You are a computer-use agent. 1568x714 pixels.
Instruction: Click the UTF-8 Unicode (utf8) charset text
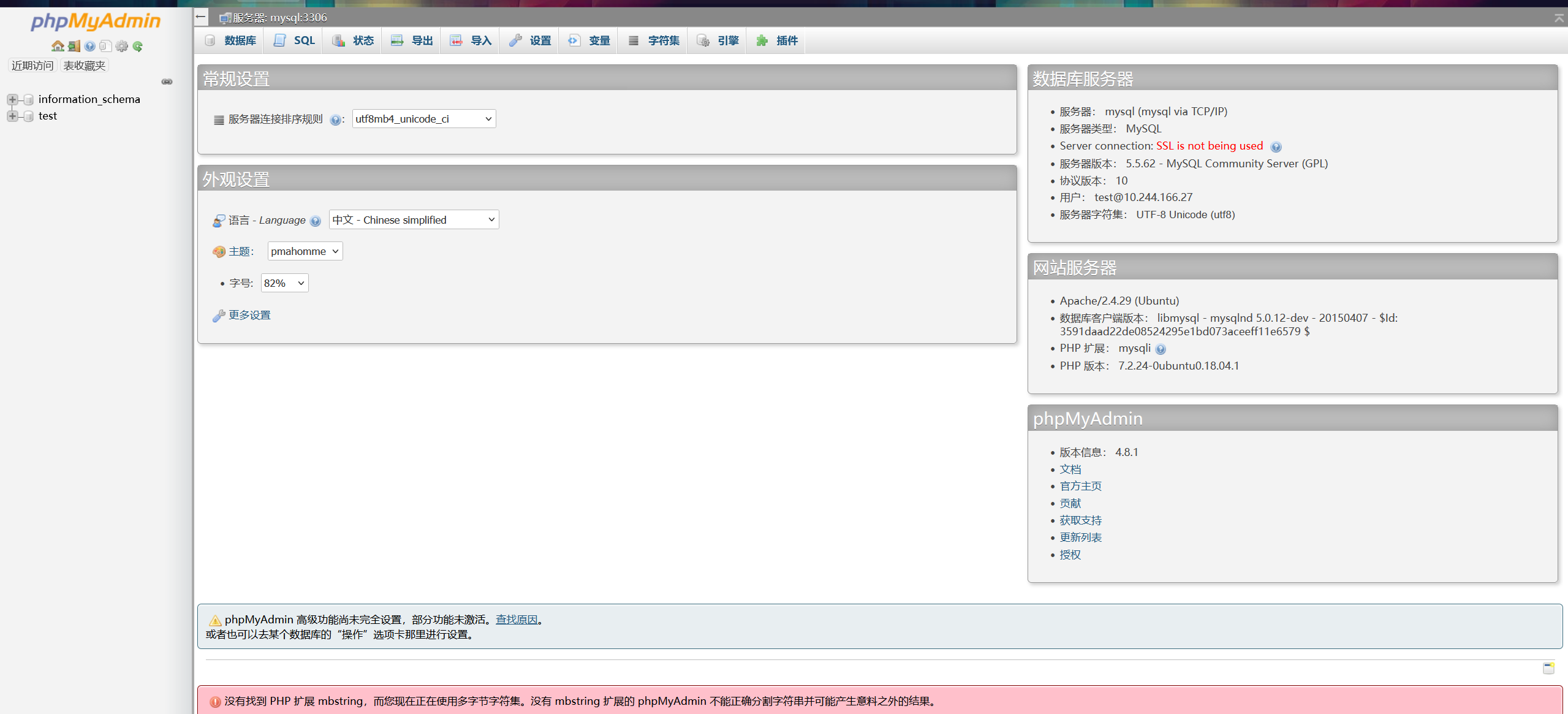(x=1186, y=215)
